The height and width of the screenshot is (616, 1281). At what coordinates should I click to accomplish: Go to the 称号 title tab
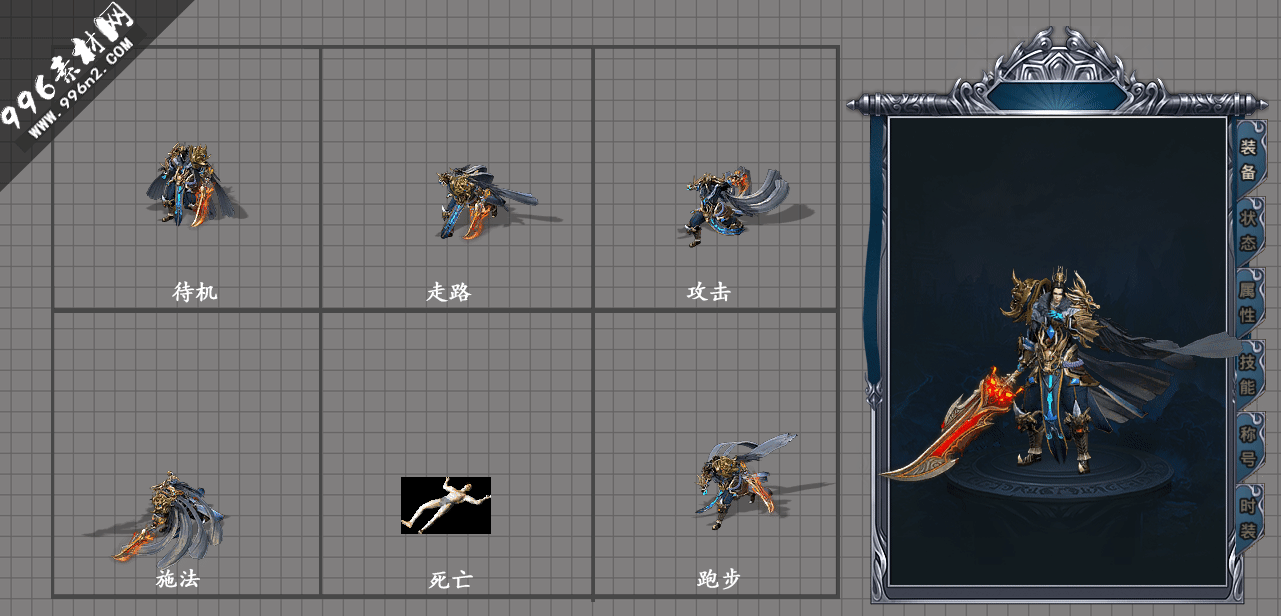pyautogui.click(x=1248, y=446)
